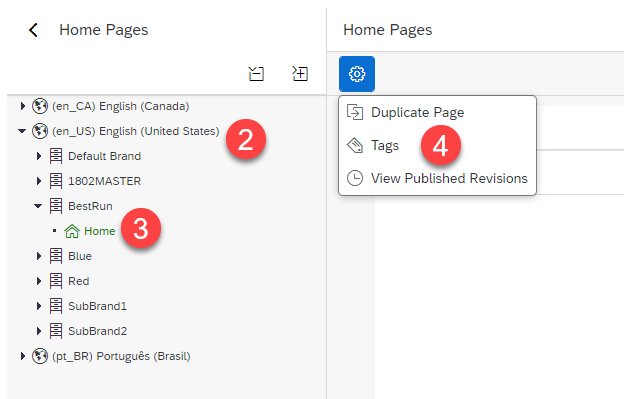Click the 1802MASTER group icon
Screen dimensions: 624x399
[56, 181]
